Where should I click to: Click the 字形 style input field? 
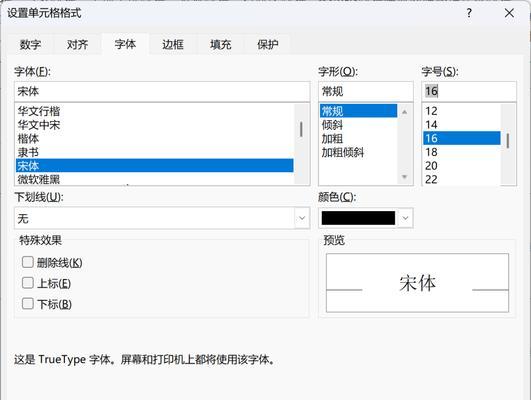tap(366, 91)
